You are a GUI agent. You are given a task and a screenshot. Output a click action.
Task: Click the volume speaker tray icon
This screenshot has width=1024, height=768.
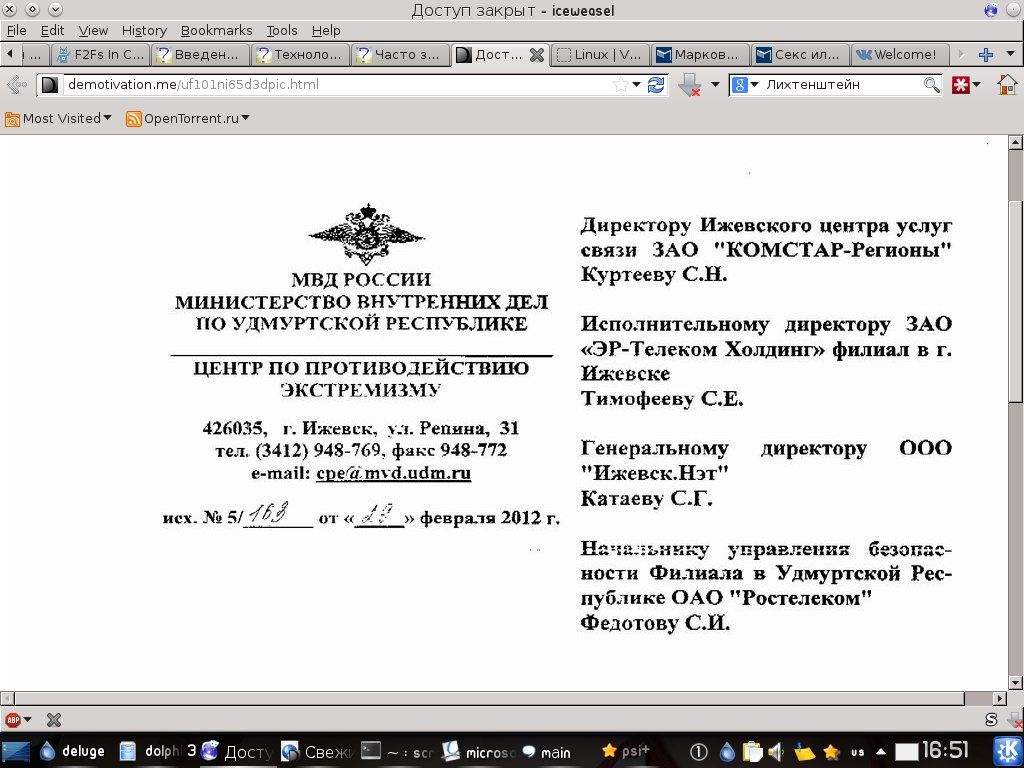tap(775, 751)
